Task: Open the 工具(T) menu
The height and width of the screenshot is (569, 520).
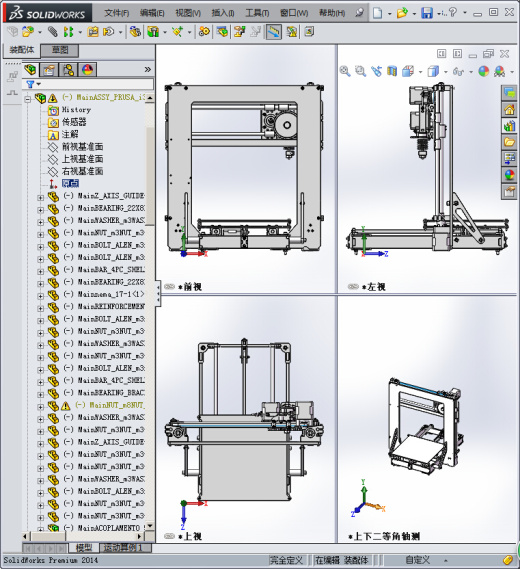Action: coord(258,13)
